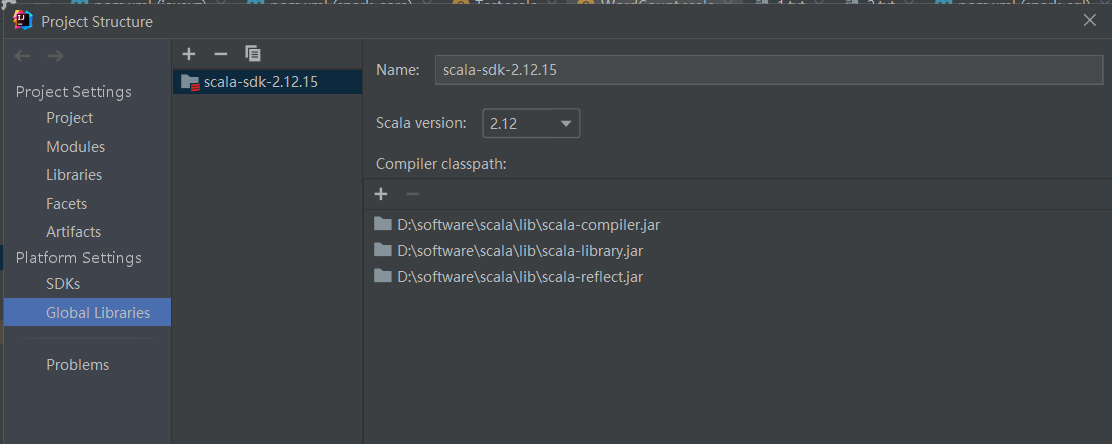This screenshot has width=1112, height=444.
Task: Select scala-sdk-2.12.15 library entry
Action: pyautogui.click(x=267, y=82)
